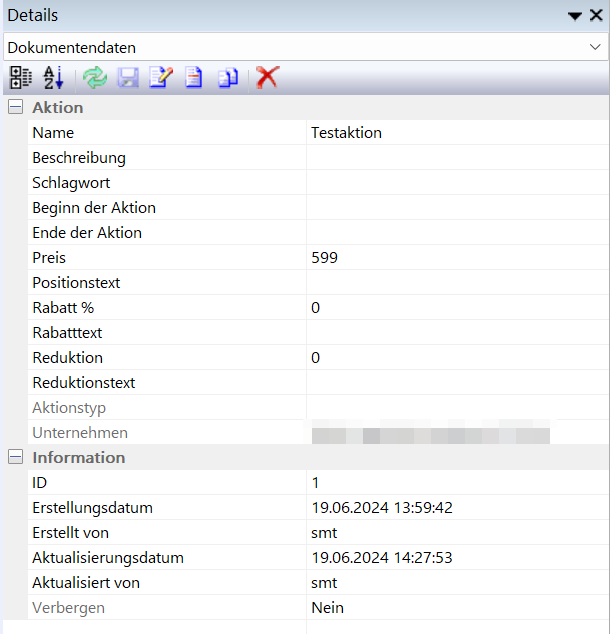Select the Reduktion value 0
The height and width of the screenshot is (634, 610).
click(x=315, y=358)
